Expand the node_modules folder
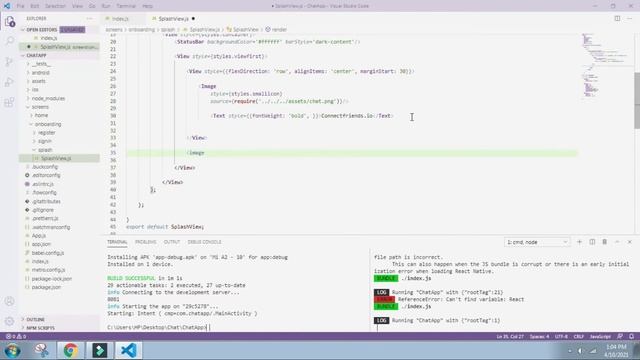The image size is (640, 360). coord(48,98)
